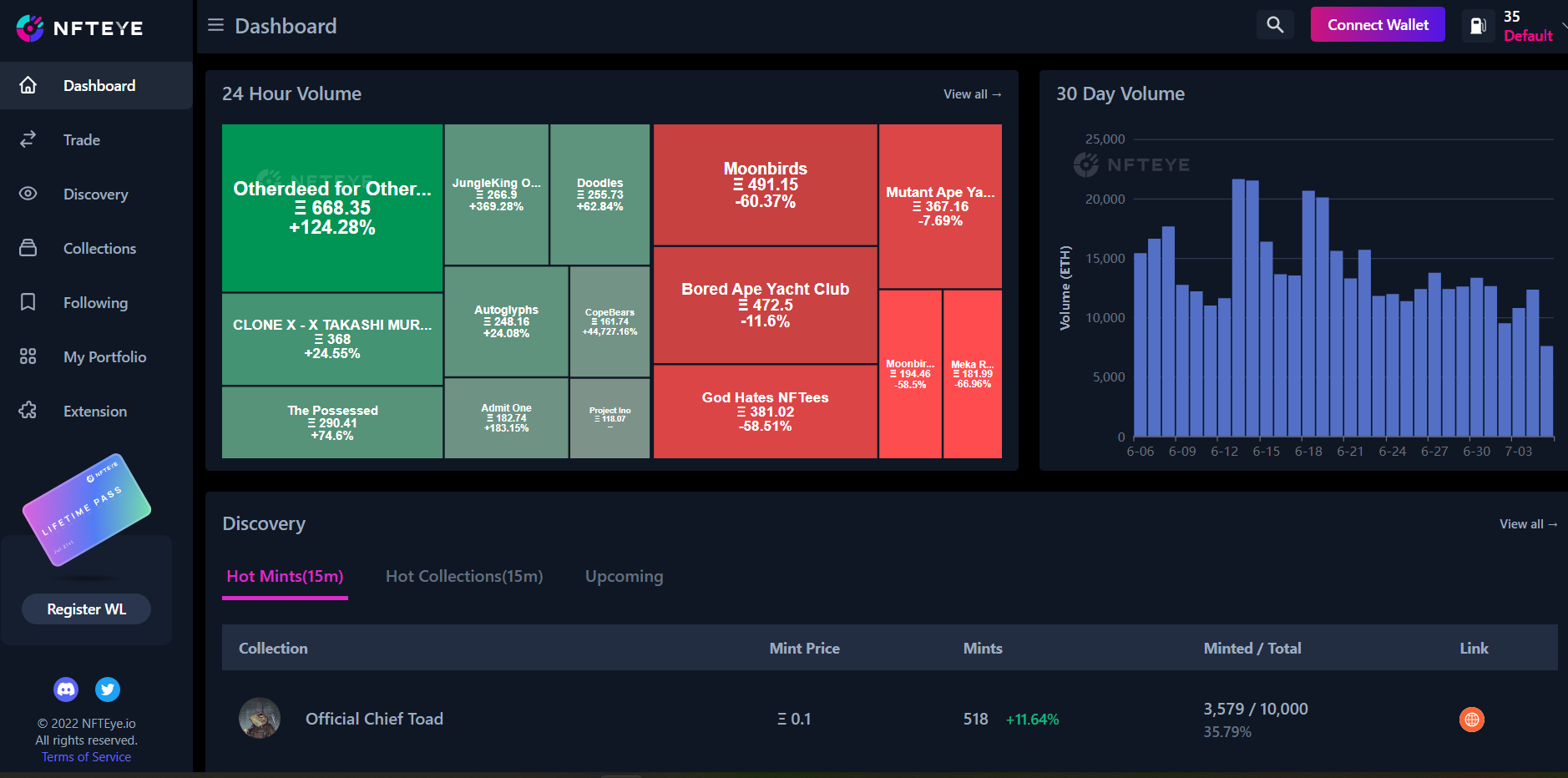Screen dimensions: 1568x778
Task: Switch to Hot Collections(15m) tab
Action: tap(464, 576)
